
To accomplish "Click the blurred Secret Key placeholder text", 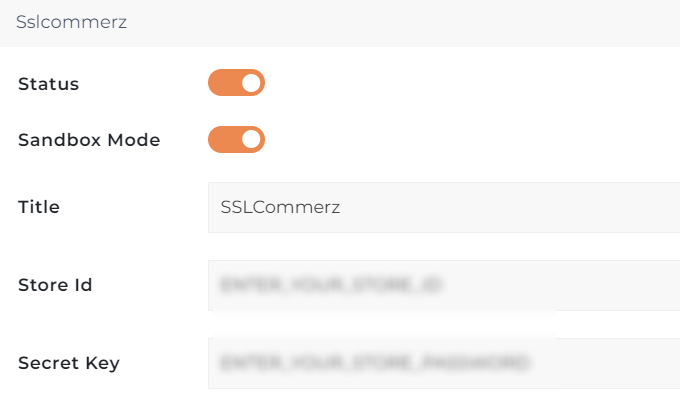I will point(374,363).
